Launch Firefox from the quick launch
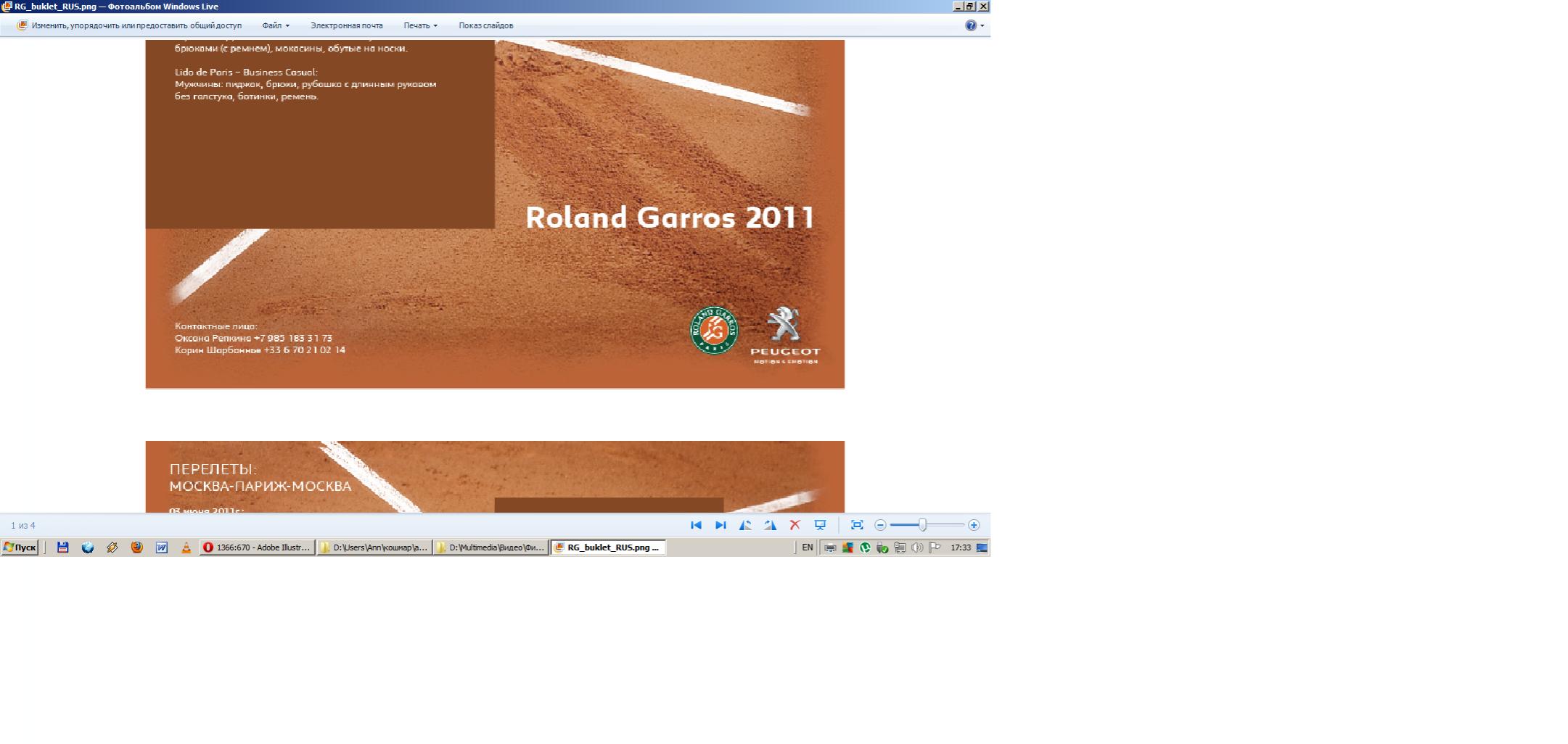This screenshot has width=1568, height=744. point(137,547)
